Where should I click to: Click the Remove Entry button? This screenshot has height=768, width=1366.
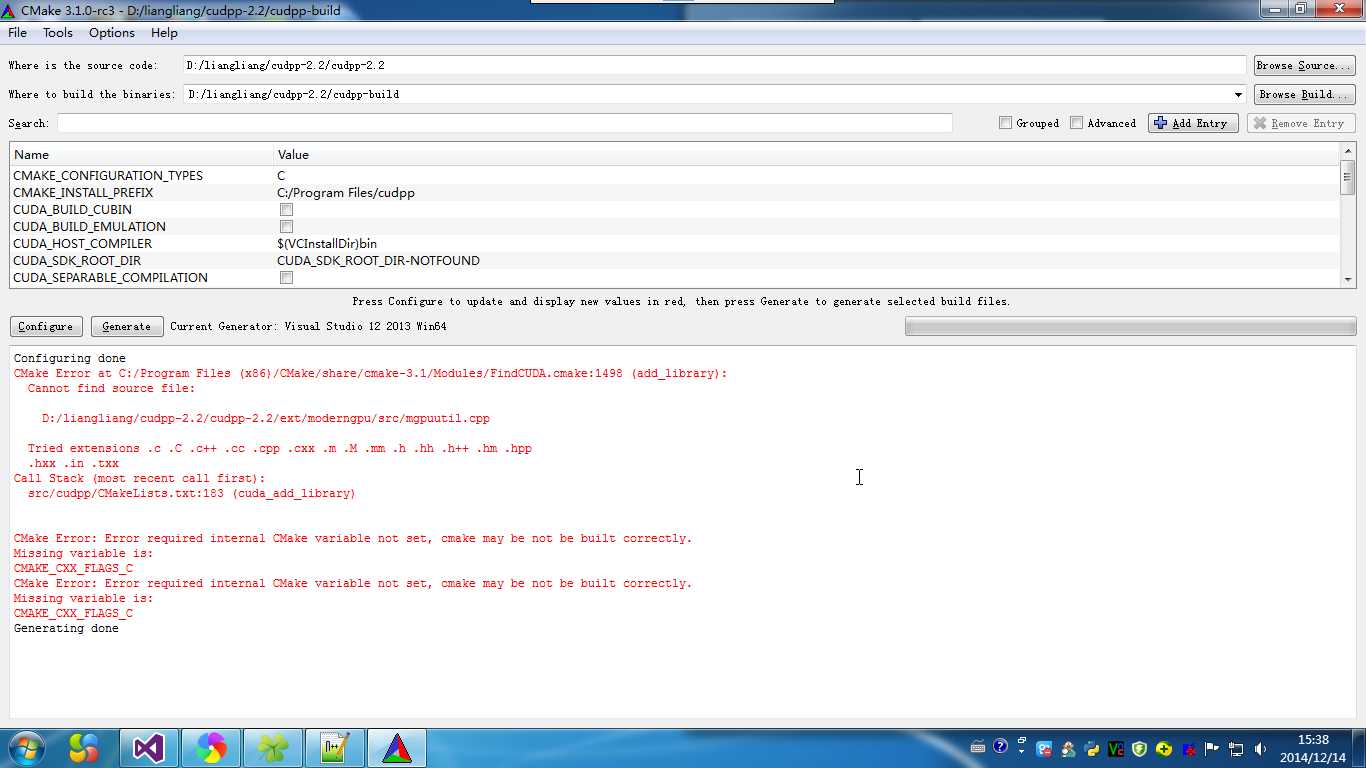coord(1301,123)
